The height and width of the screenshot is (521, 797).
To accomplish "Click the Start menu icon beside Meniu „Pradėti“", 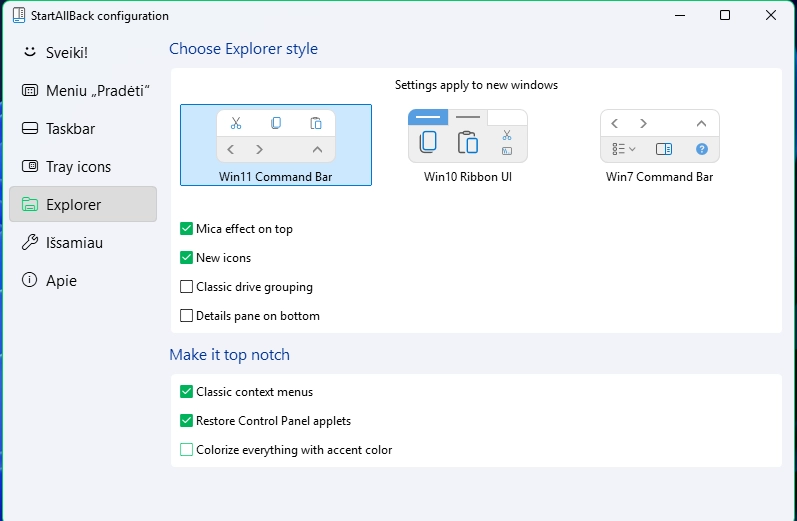I will click(30, 90).
